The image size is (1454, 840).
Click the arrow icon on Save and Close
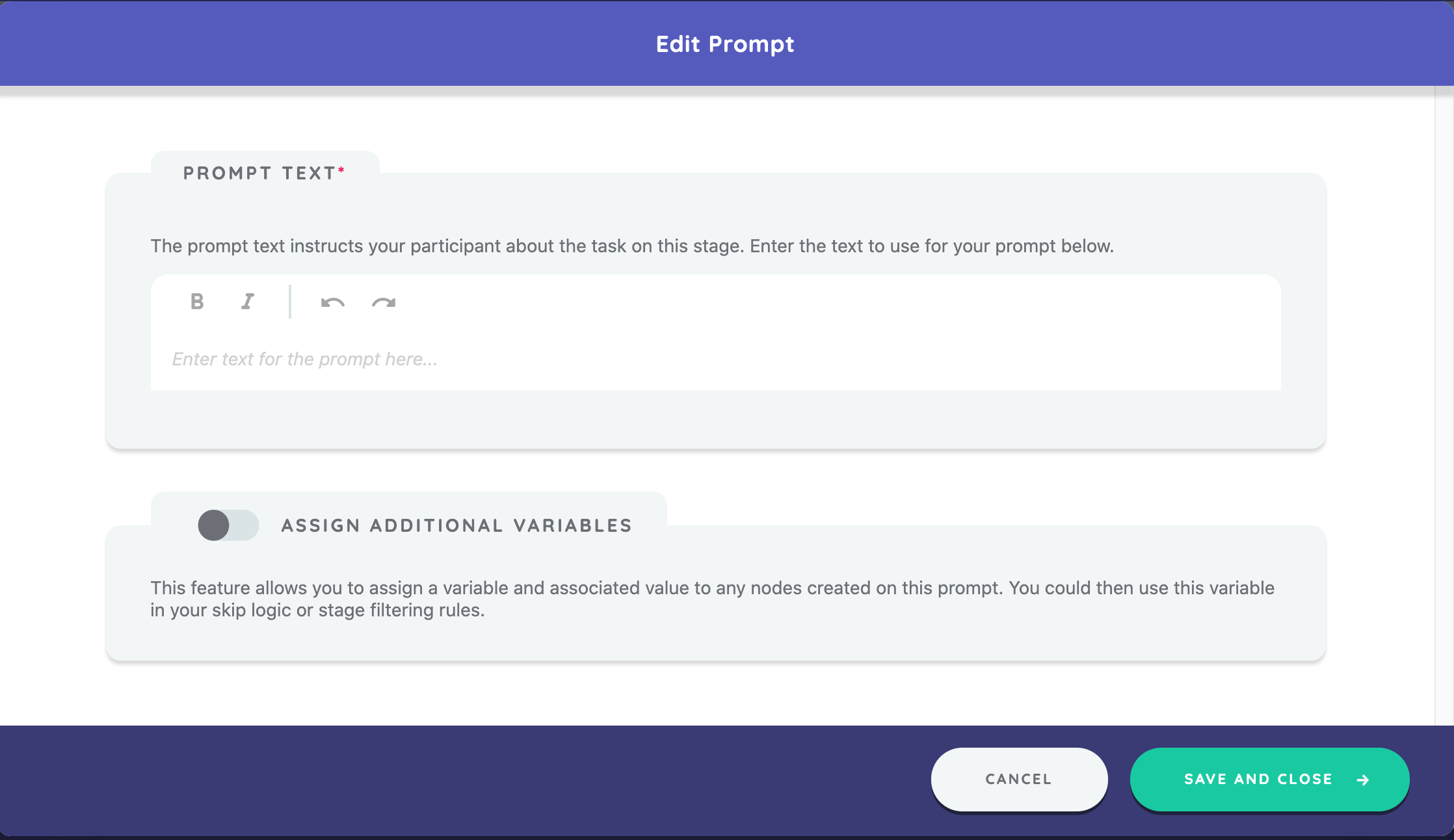(1364, 780)
